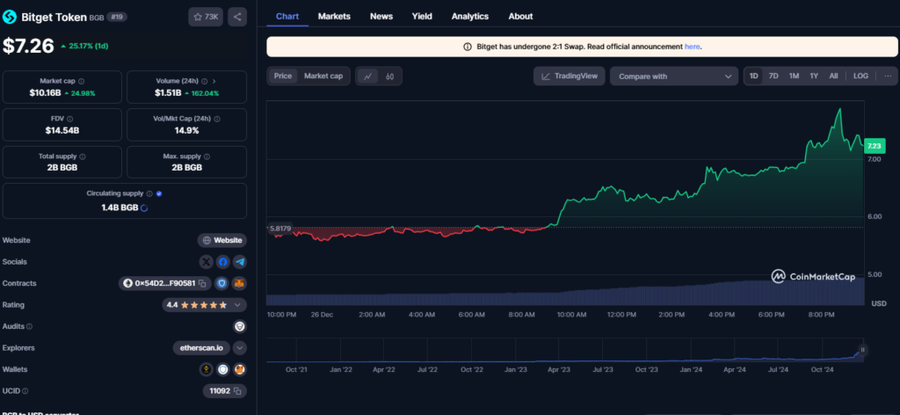The width and height of the screenshot is (900, 415).
Task: Switch to the Yield tab
Action: pyautogui.click(x=422, y=16)
